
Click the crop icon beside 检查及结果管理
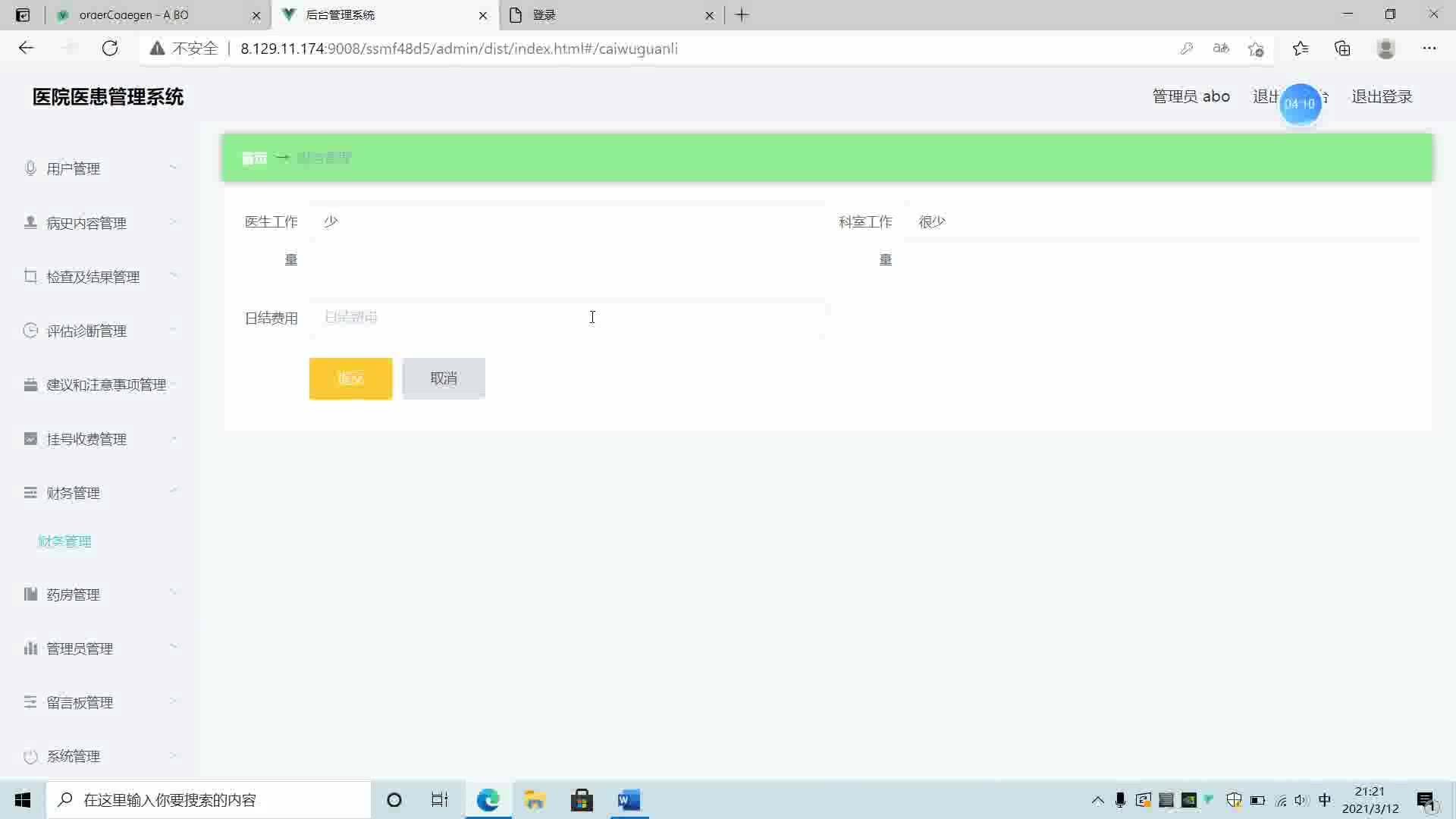coord(30,276)
